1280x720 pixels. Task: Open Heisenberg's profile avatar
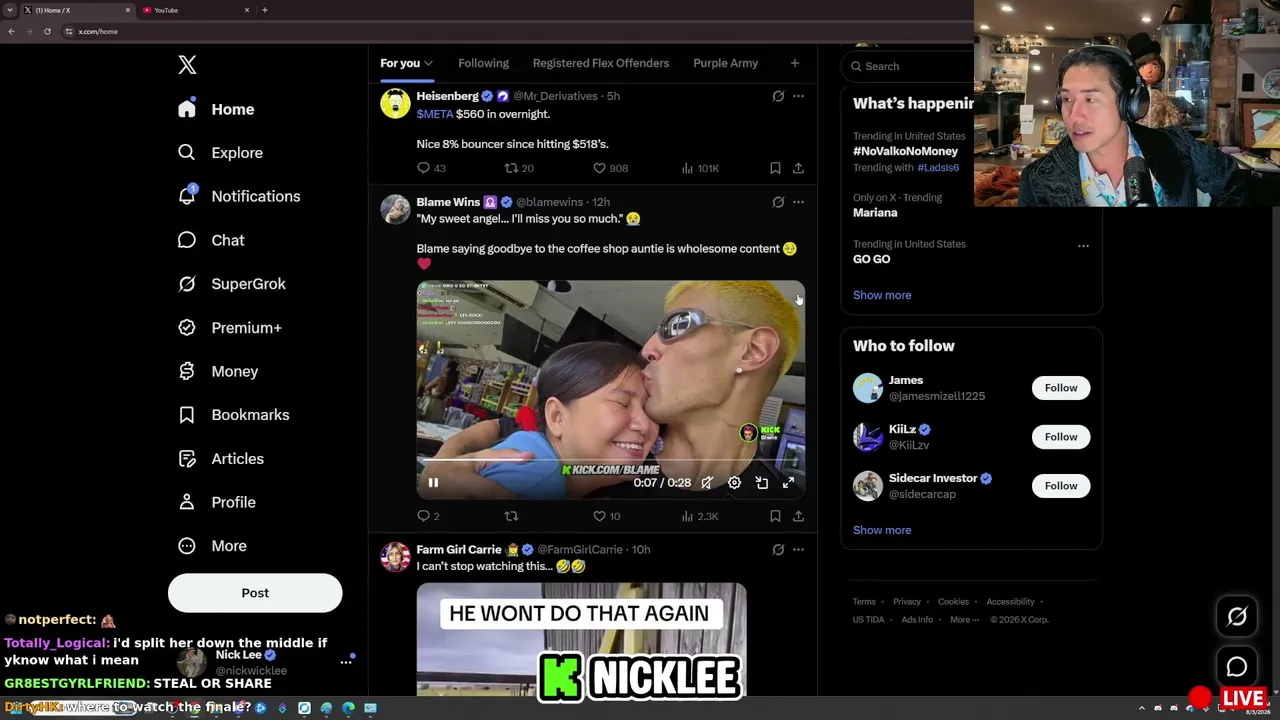[x=395, y=104]
